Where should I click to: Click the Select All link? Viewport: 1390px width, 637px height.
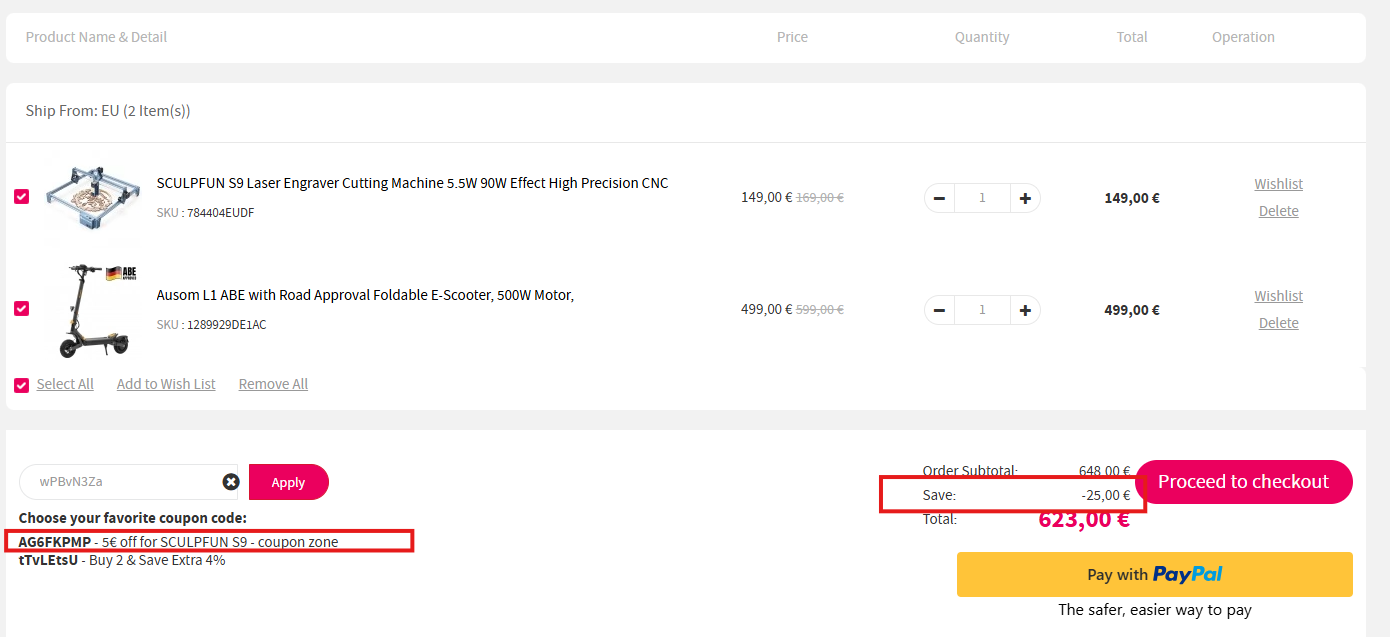click(x=65, y=384)
